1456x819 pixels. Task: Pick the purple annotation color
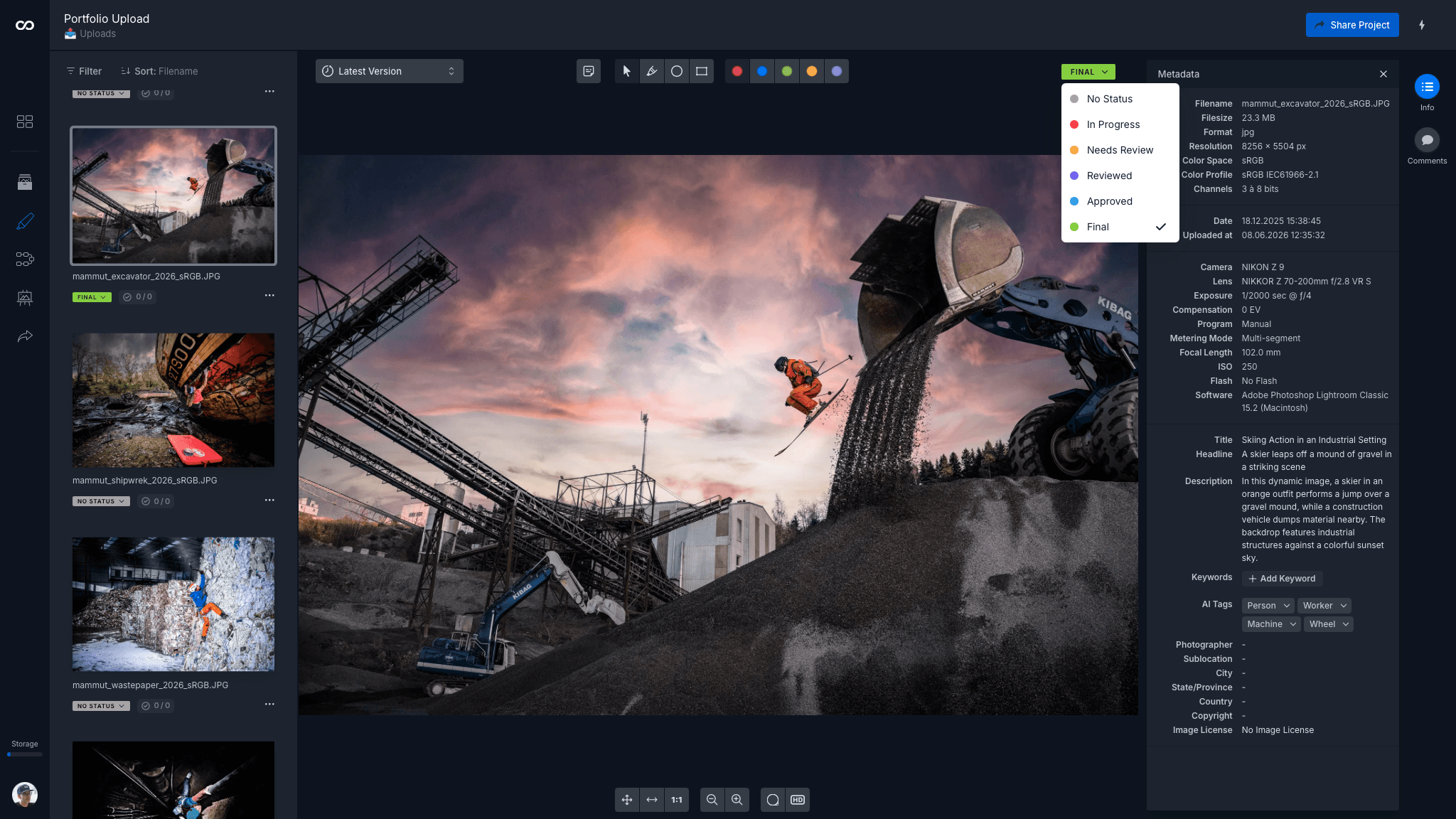[837, 71]
